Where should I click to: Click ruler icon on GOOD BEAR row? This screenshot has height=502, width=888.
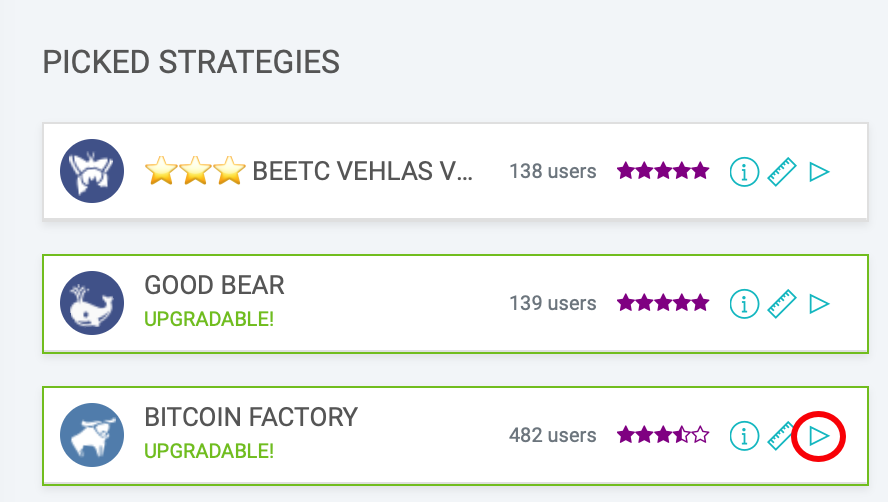(x=782, y=304)
